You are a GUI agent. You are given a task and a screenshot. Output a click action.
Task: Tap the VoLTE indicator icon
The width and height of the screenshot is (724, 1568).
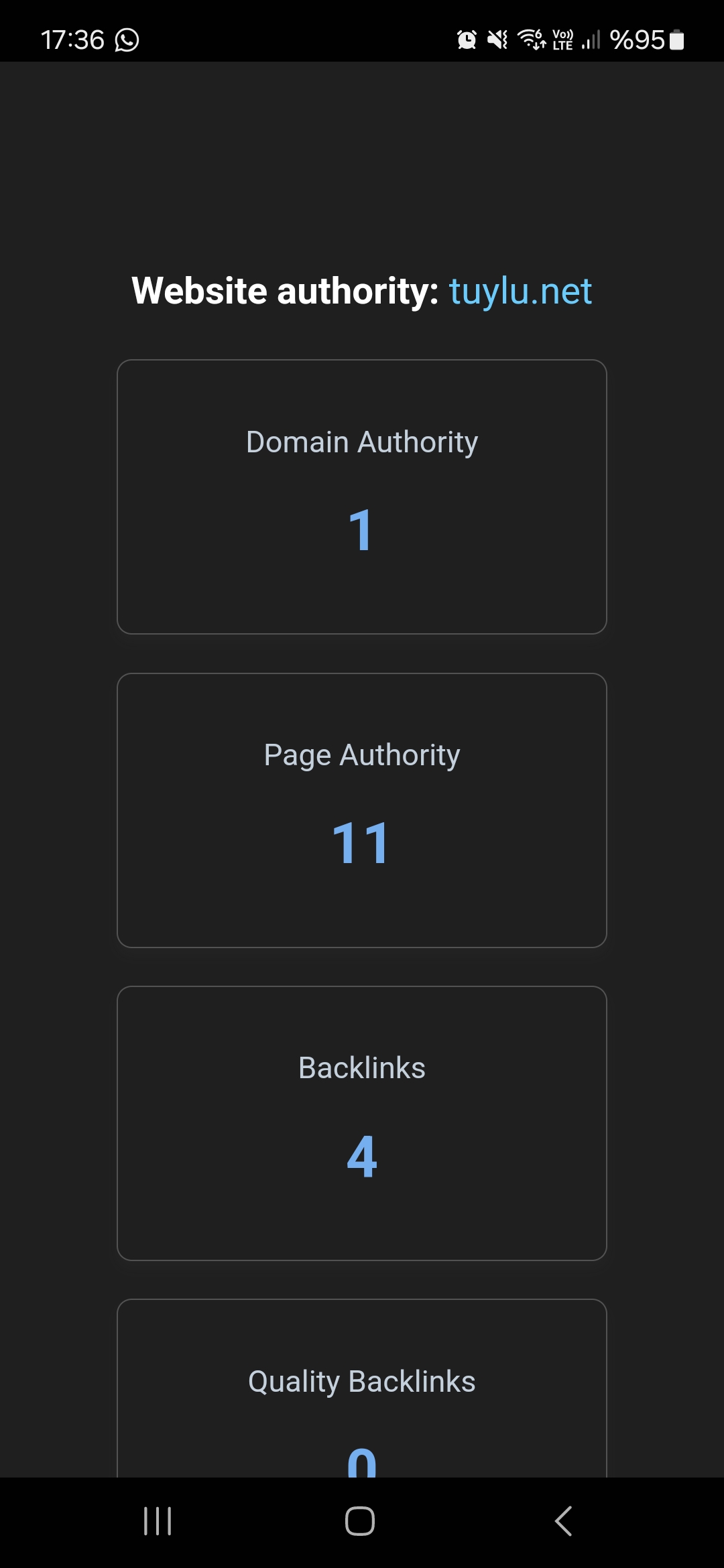tap(562, 40)
